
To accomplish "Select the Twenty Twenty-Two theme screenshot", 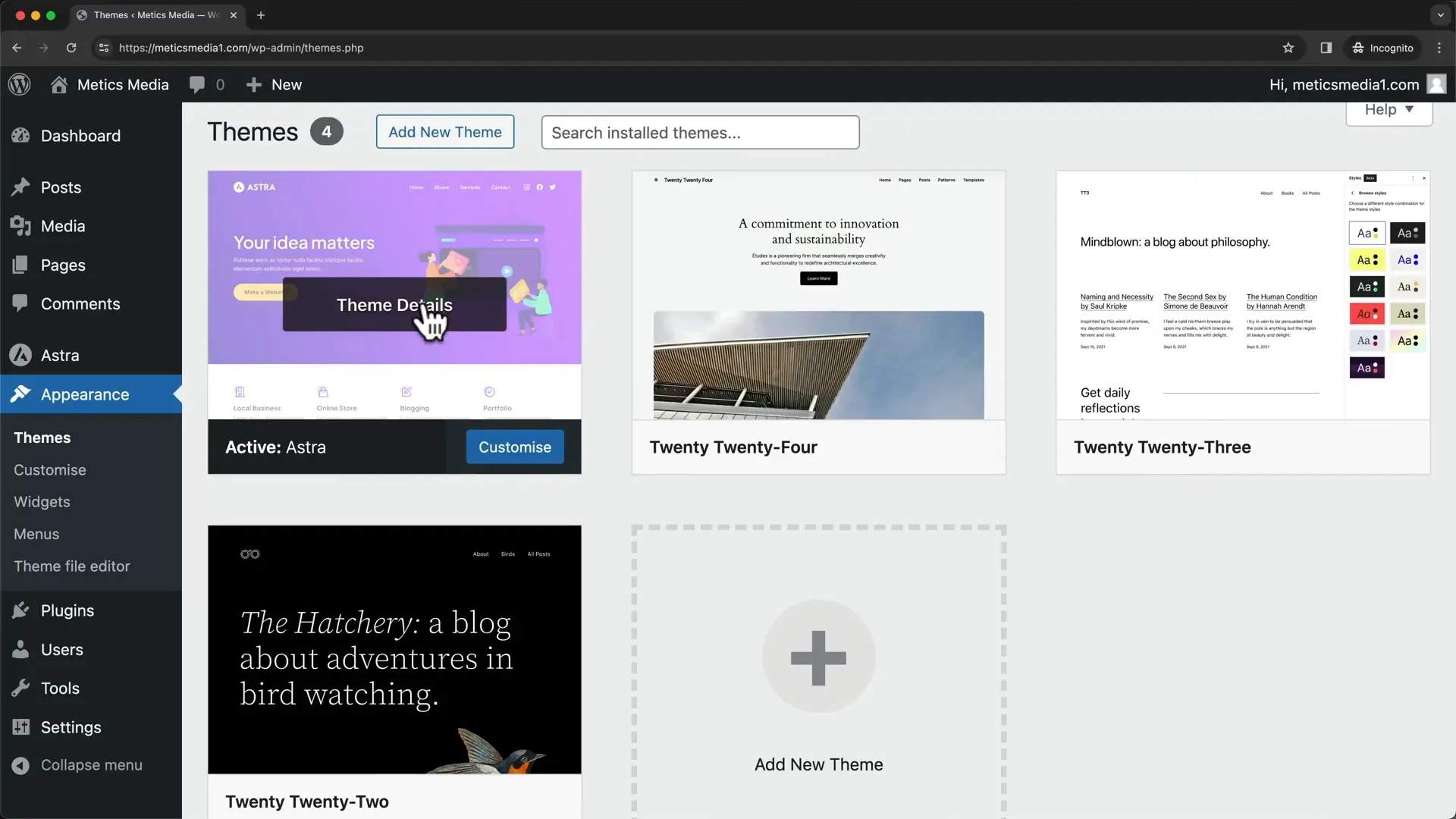I will [394, 649].
